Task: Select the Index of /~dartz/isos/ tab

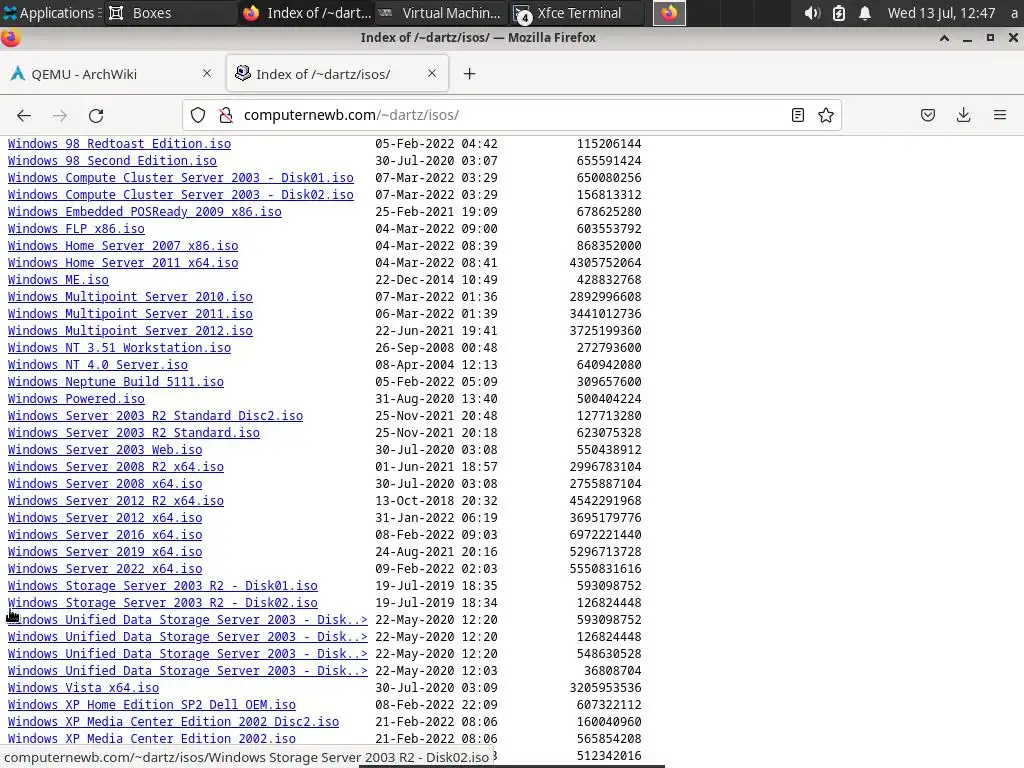Action: click(x=337, y=74)
